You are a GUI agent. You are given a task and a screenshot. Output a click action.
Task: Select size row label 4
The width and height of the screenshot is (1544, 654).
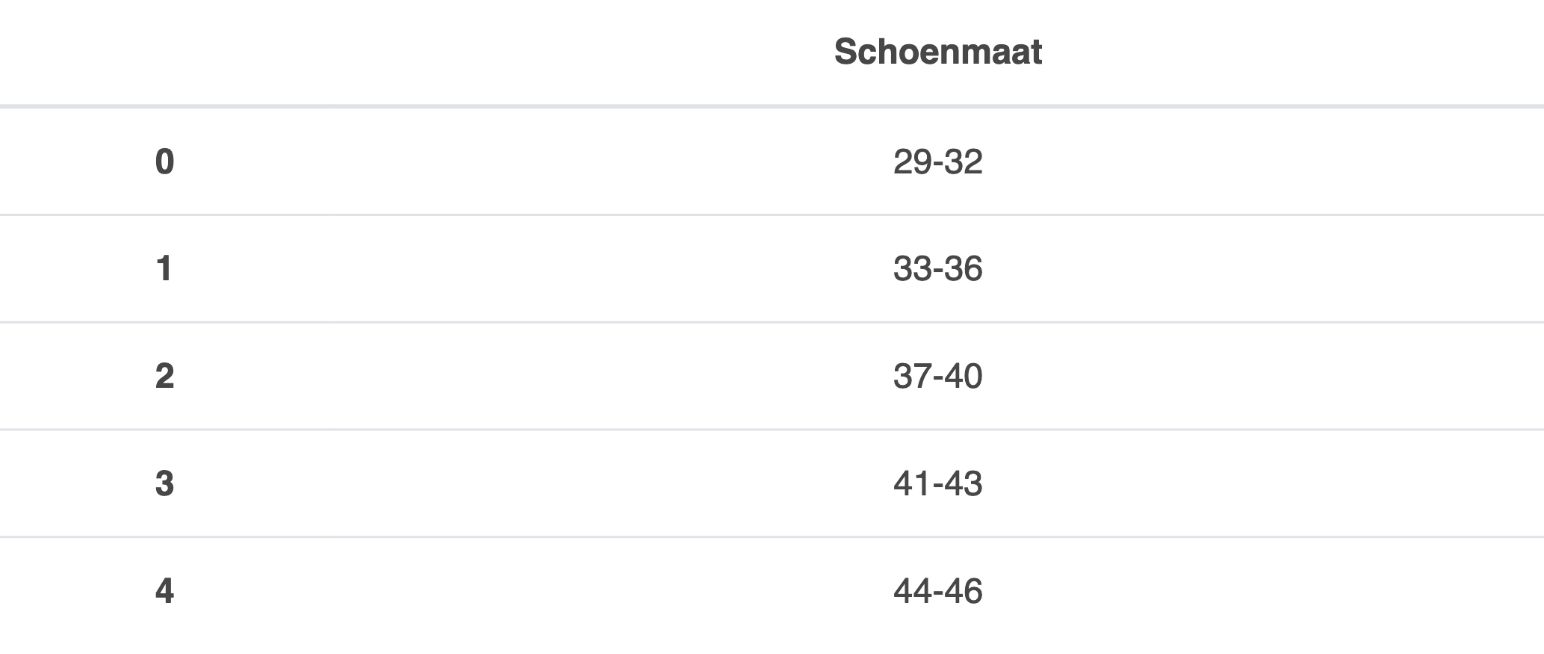click(165, 592)
